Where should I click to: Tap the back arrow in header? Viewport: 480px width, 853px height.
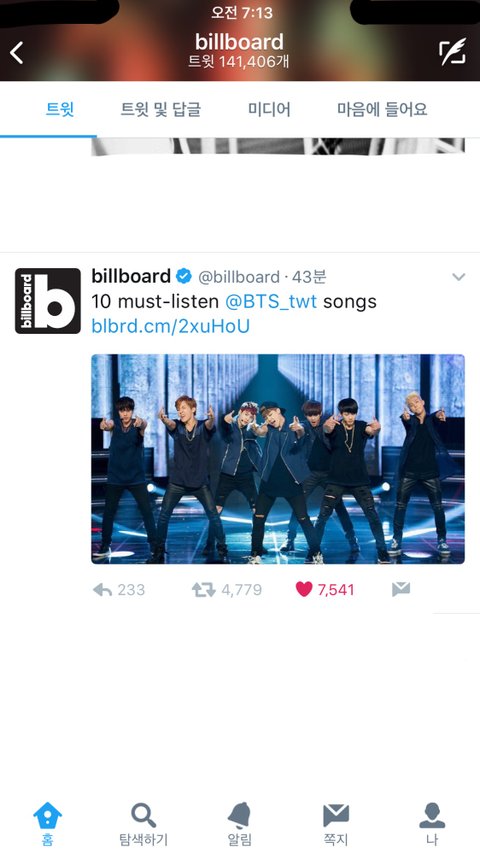pos(17,53)
